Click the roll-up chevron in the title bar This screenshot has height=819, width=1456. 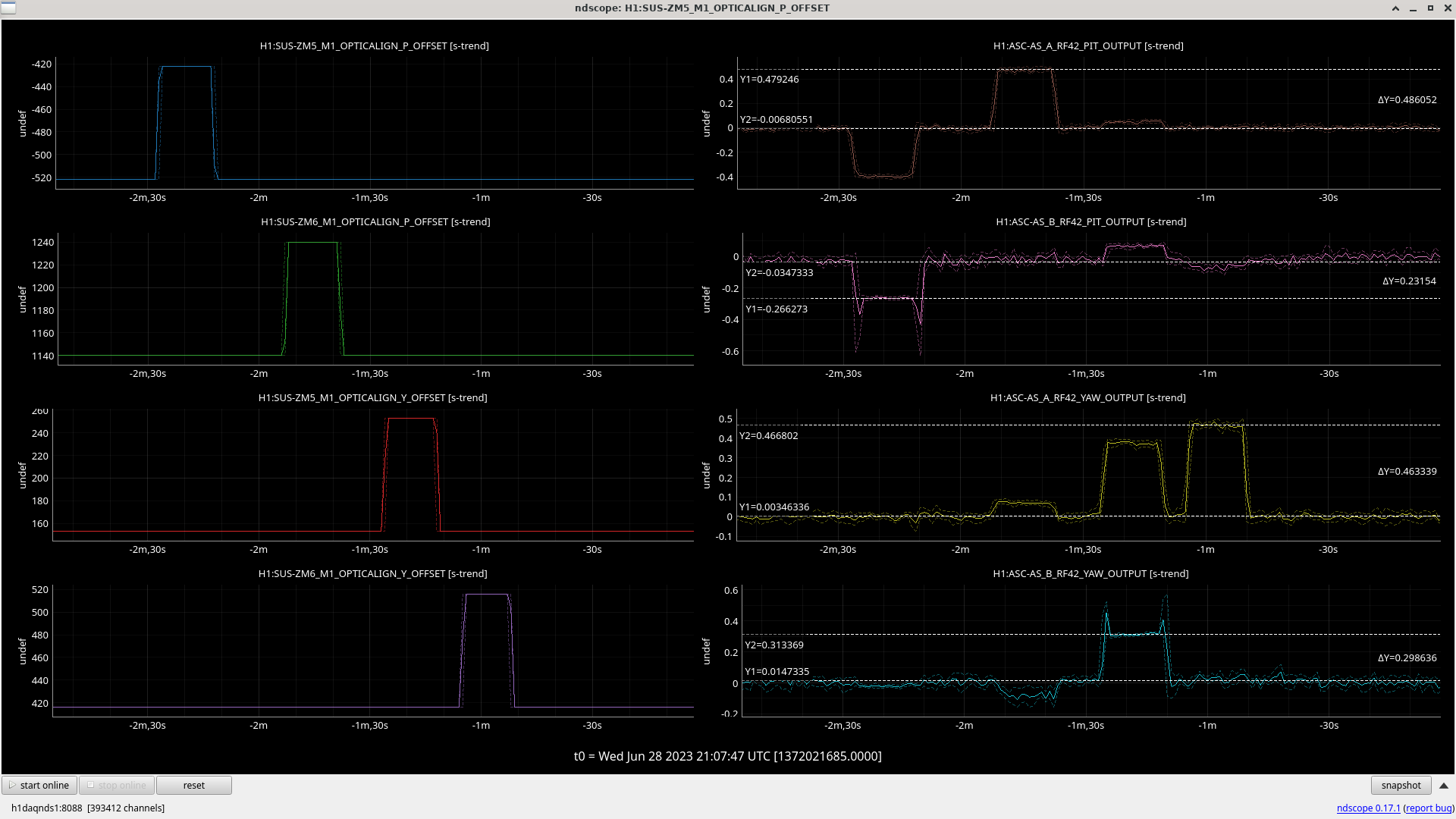[1395, 8]
